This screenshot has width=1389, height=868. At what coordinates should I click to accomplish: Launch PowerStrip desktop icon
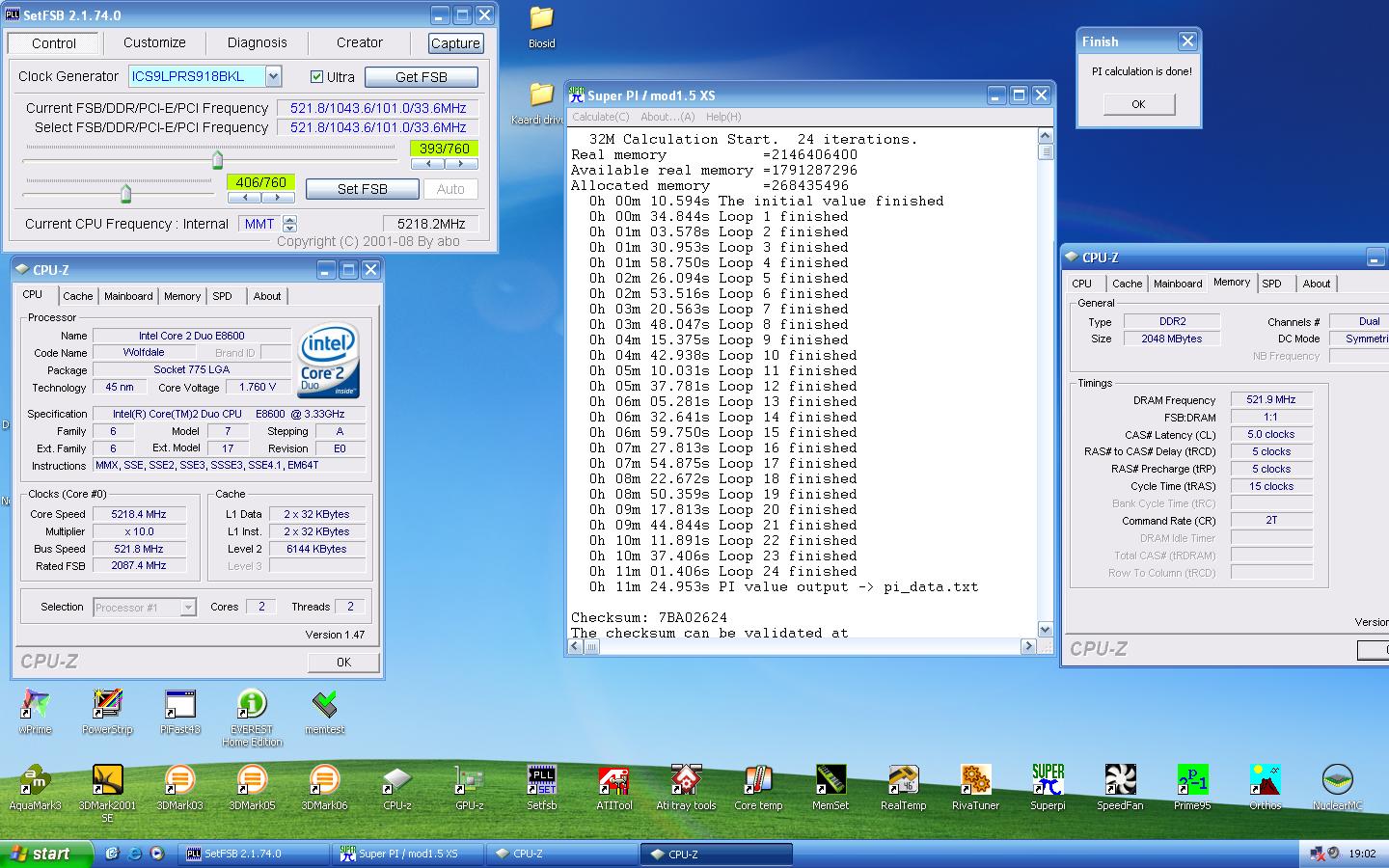107,713
